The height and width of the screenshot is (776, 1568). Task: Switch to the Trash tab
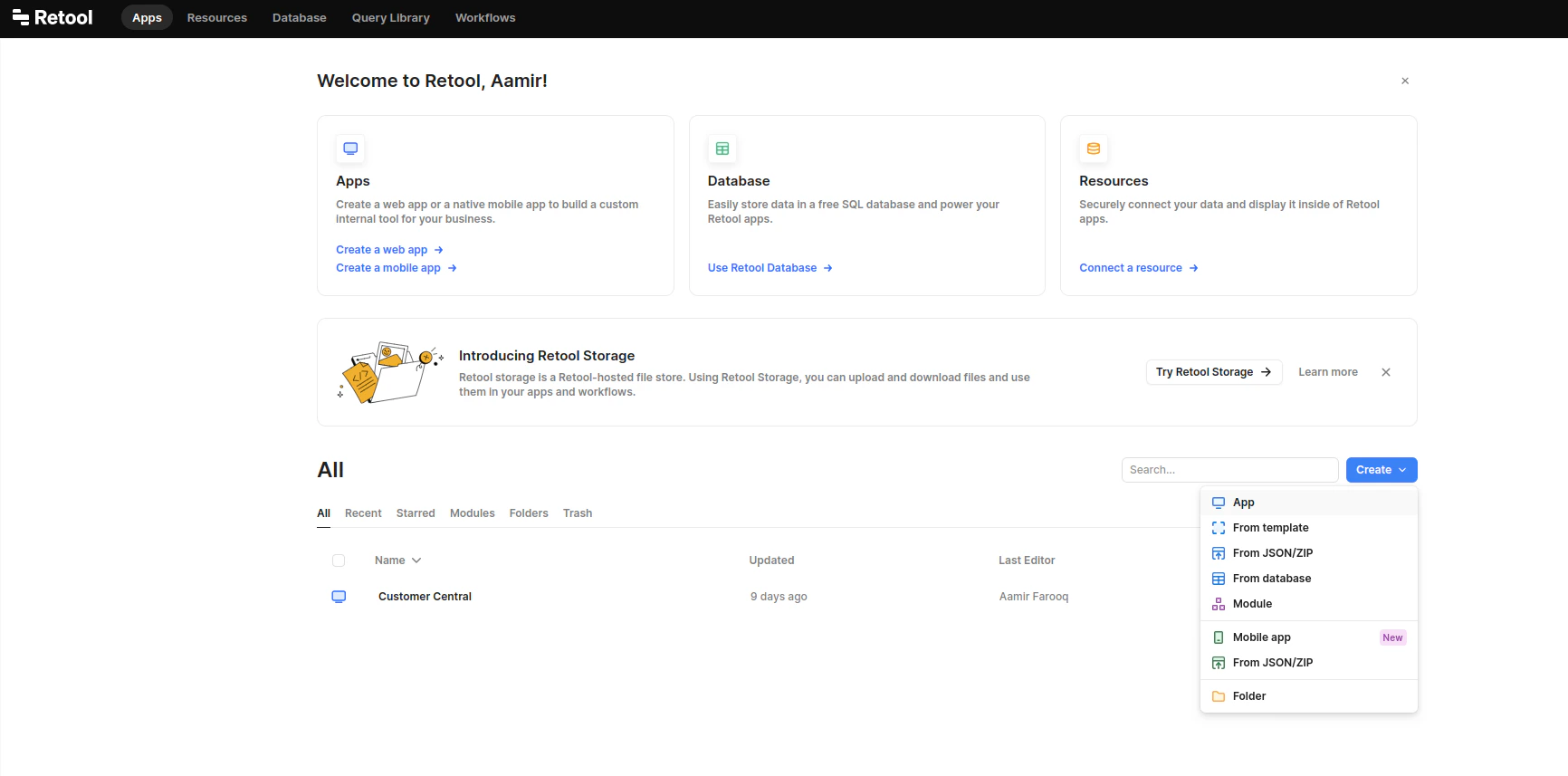(578, 513)
